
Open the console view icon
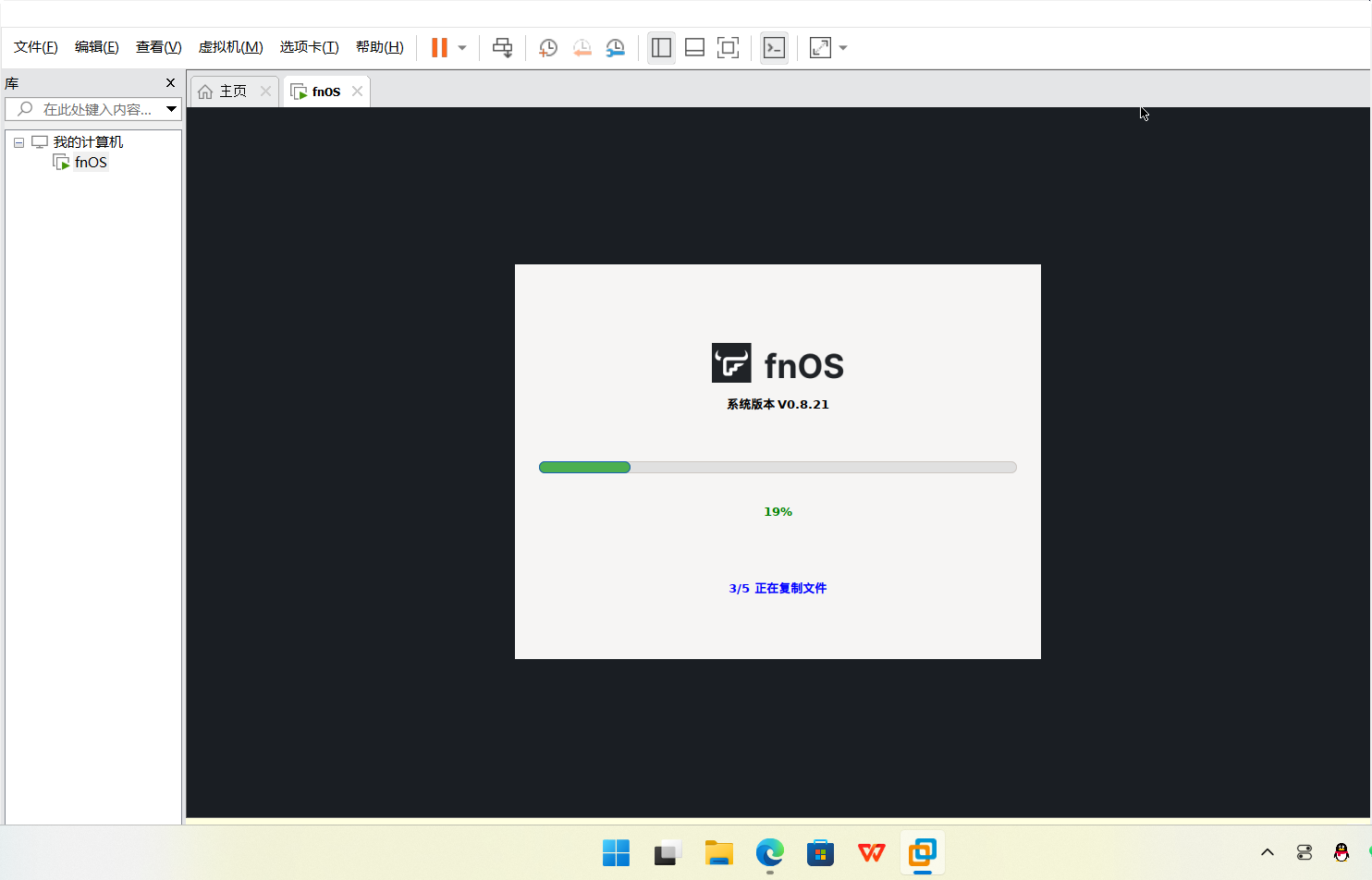774,48
